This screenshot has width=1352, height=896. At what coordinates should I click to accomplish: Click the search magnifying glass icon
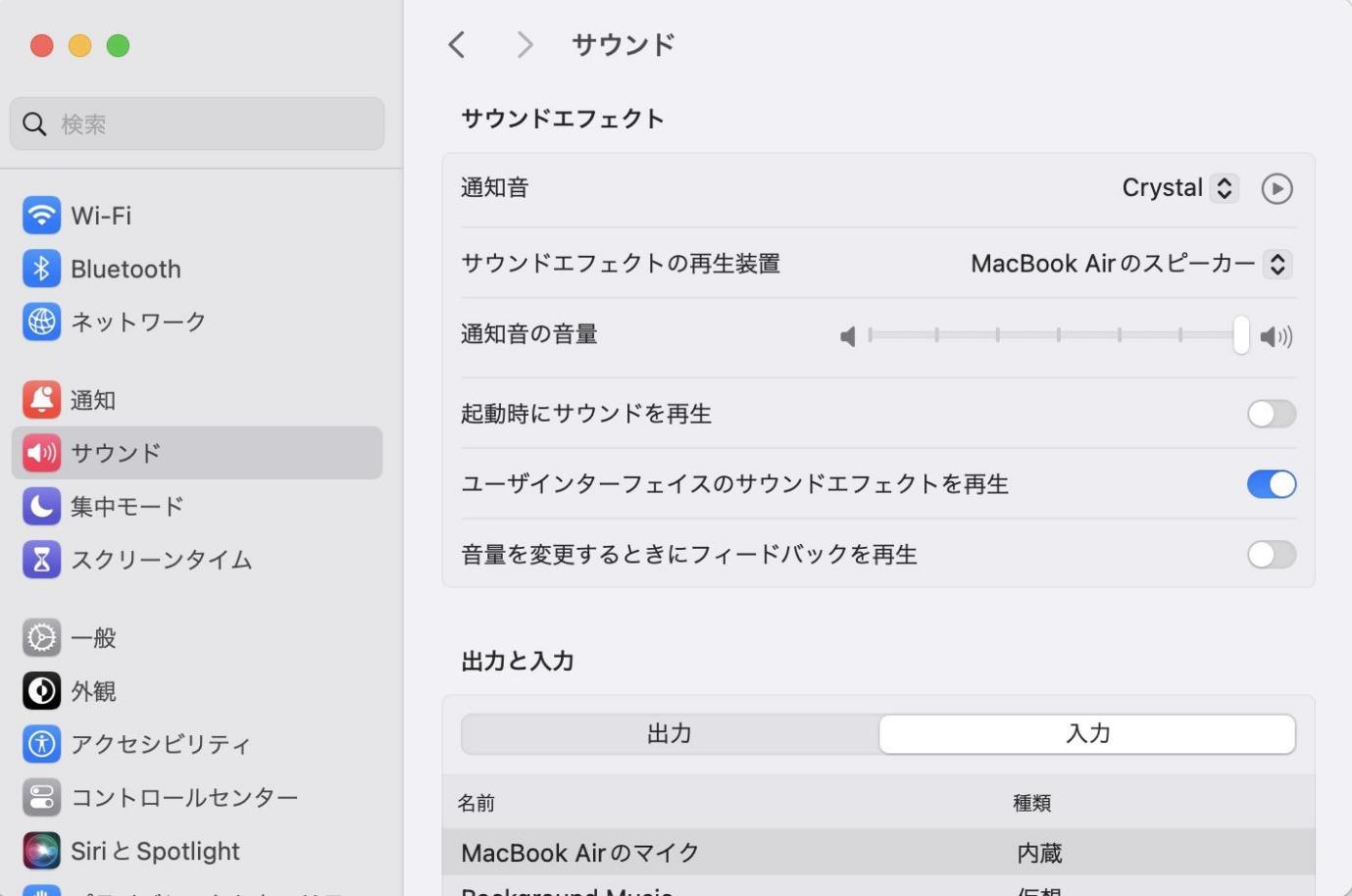coord(34,124)
